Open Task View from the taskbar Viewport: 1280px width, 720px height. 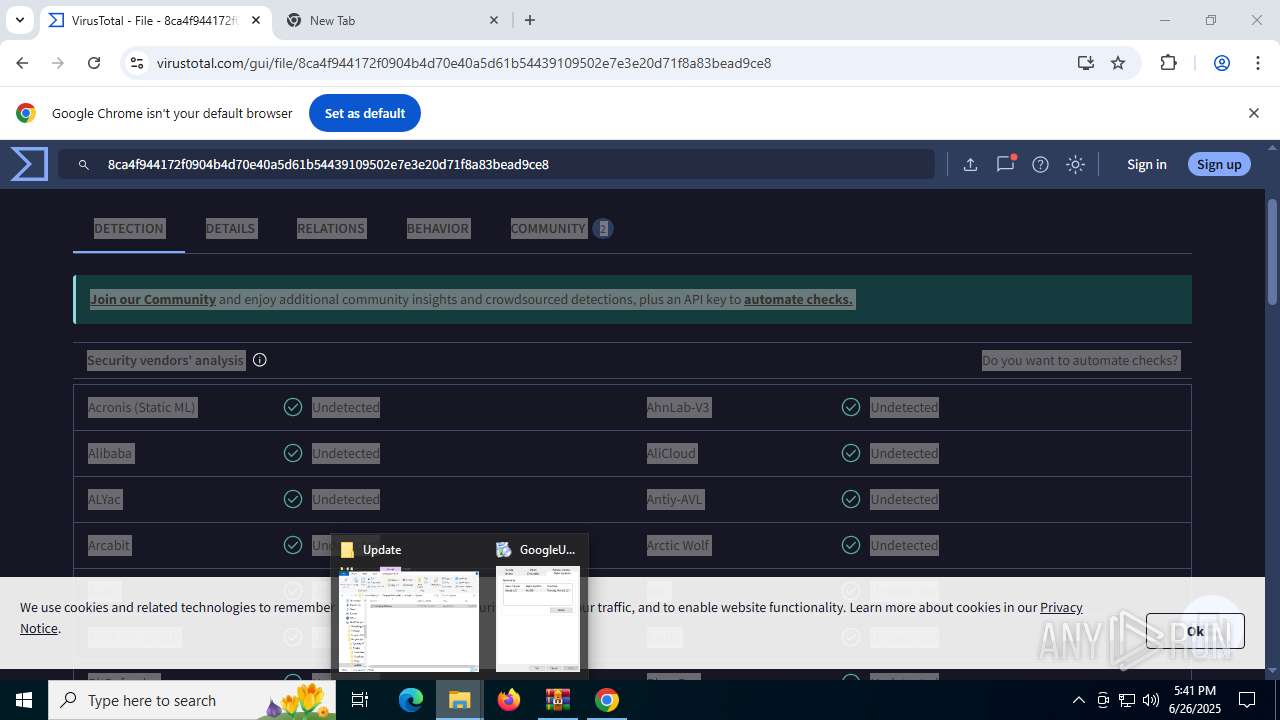pos(361,700)
